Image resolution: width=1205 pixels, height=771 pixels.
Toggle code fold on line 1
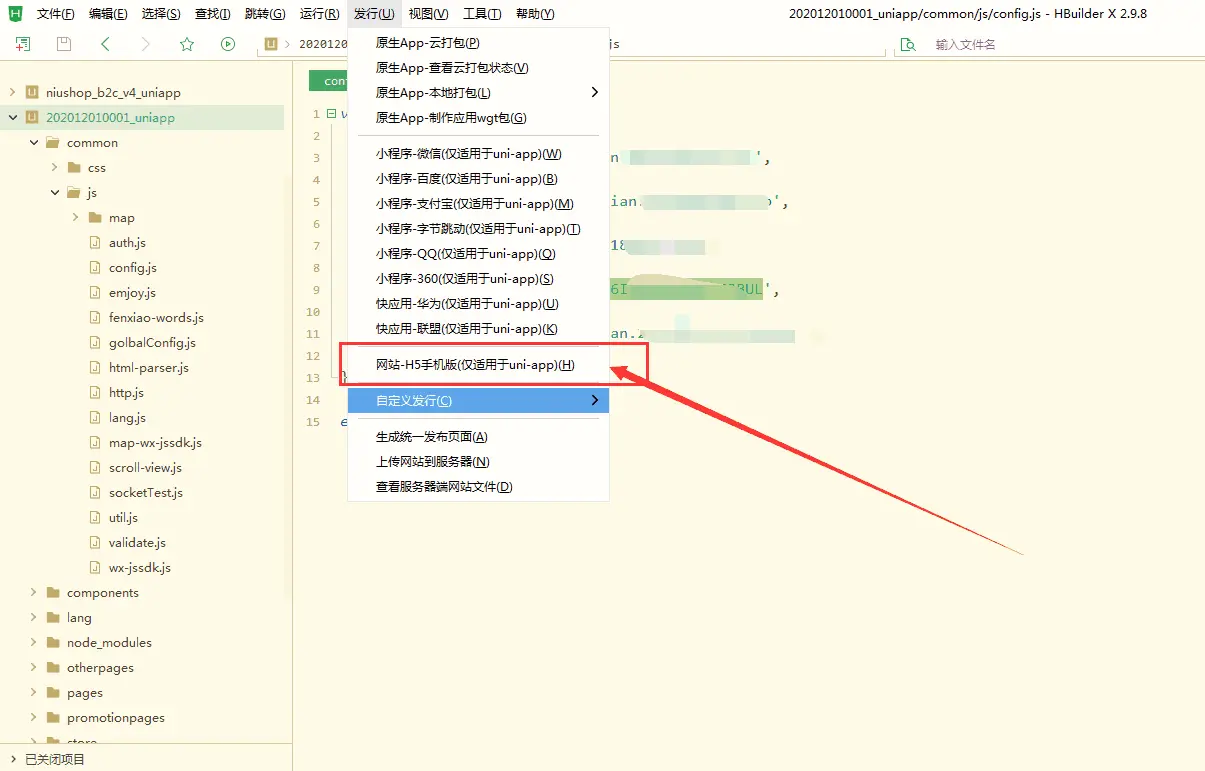pos(331,114)
